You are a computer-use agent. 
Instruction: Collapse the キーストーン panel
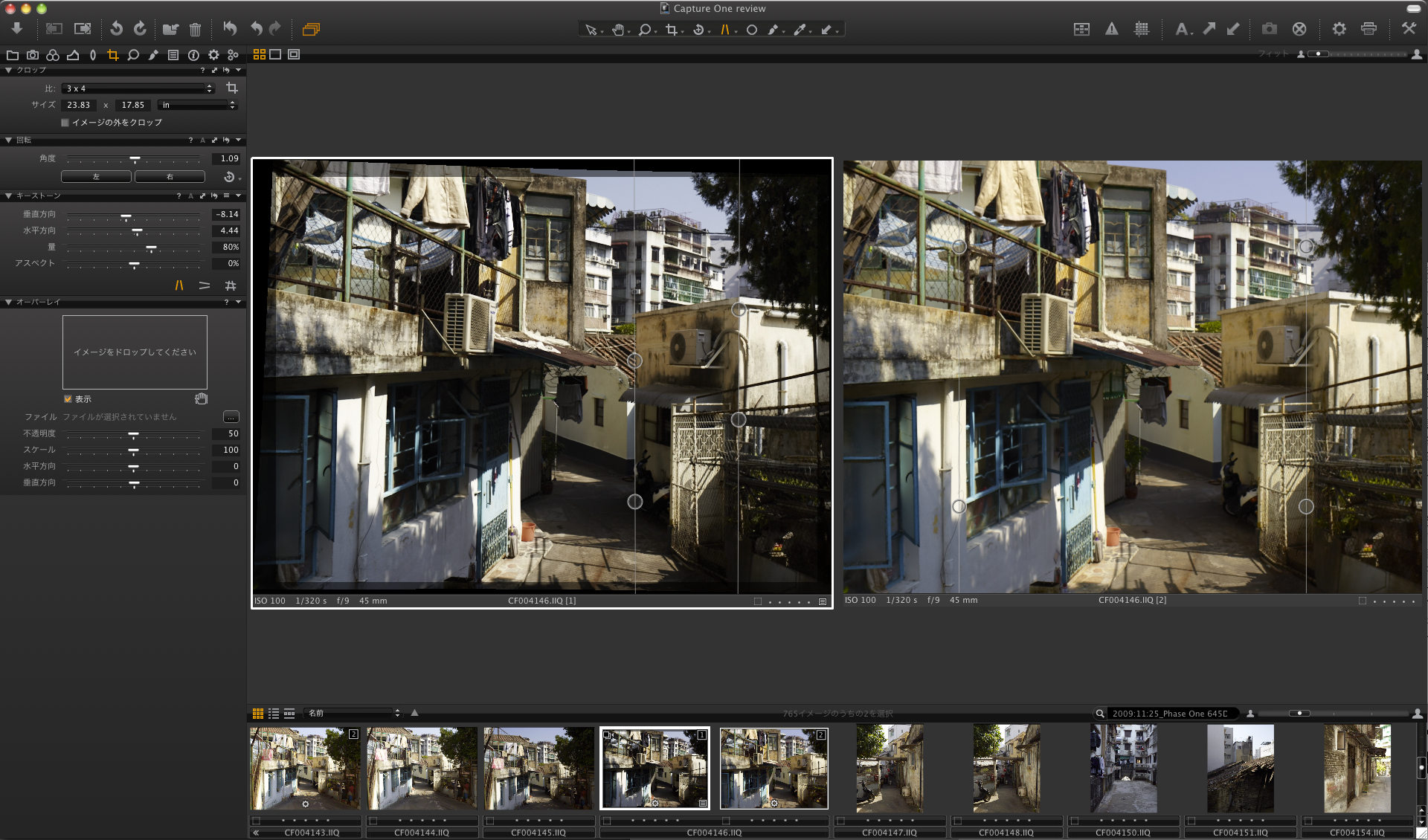point(8,196)
